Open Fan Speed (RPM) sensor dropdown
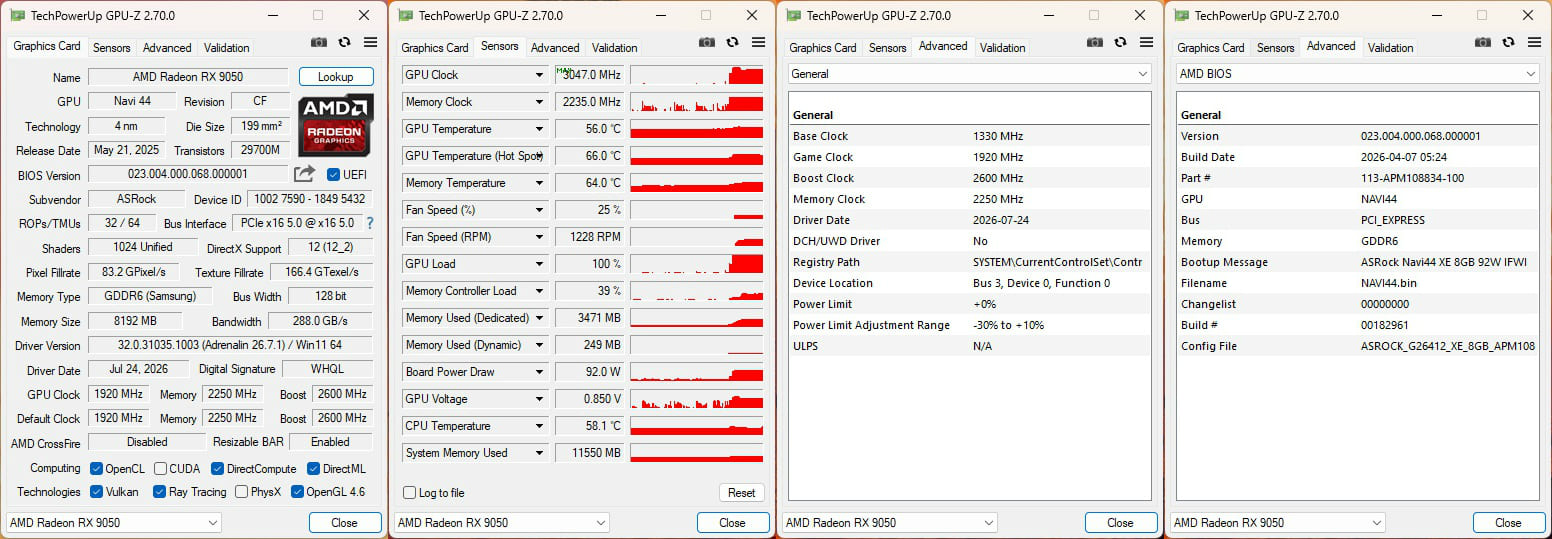Screen dimensions: 1552x539 [539, 237]
